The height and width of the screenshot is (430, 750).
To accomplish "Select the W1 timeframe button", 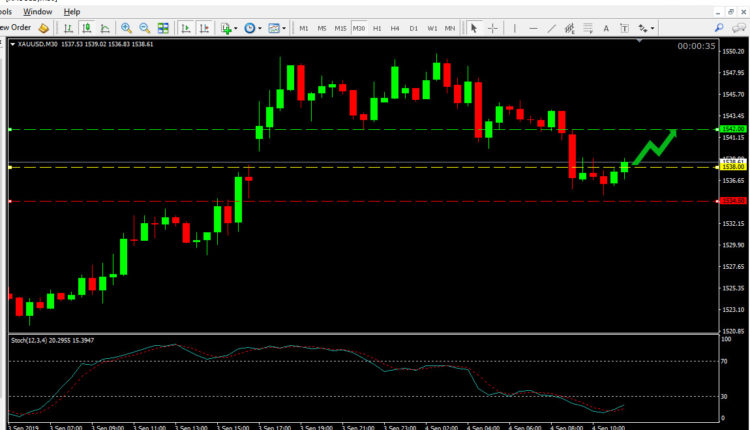I will [x=432, y=28].
